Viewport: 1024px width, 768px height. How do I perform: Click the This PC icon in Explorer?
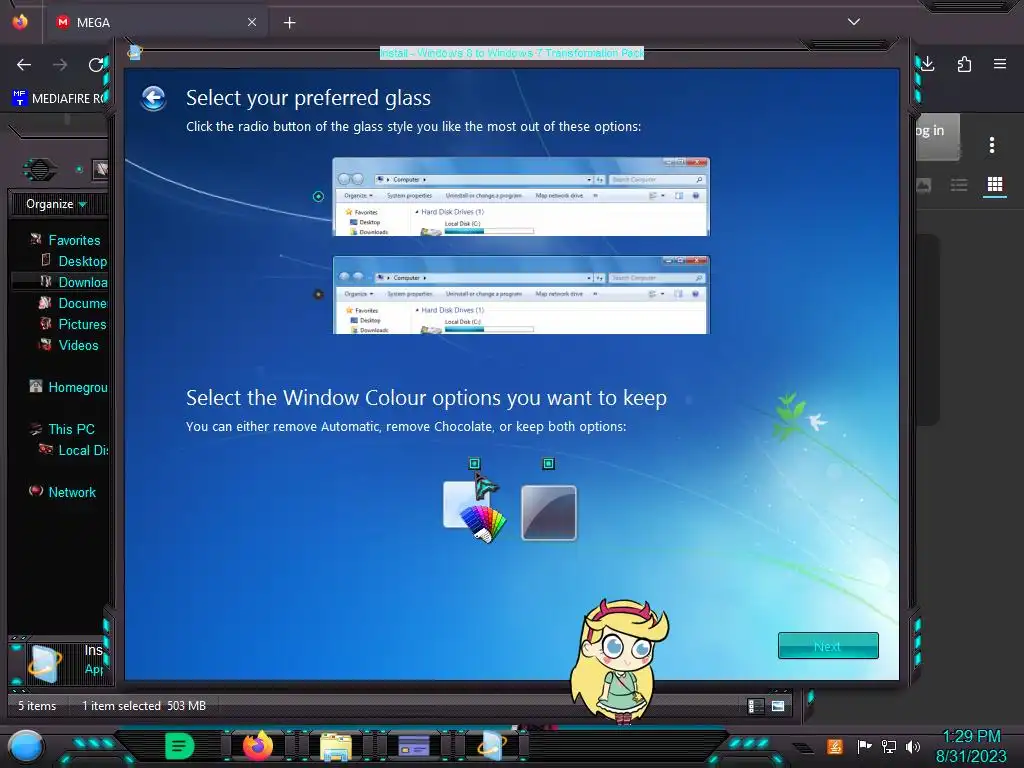click(x=36, y=428)
